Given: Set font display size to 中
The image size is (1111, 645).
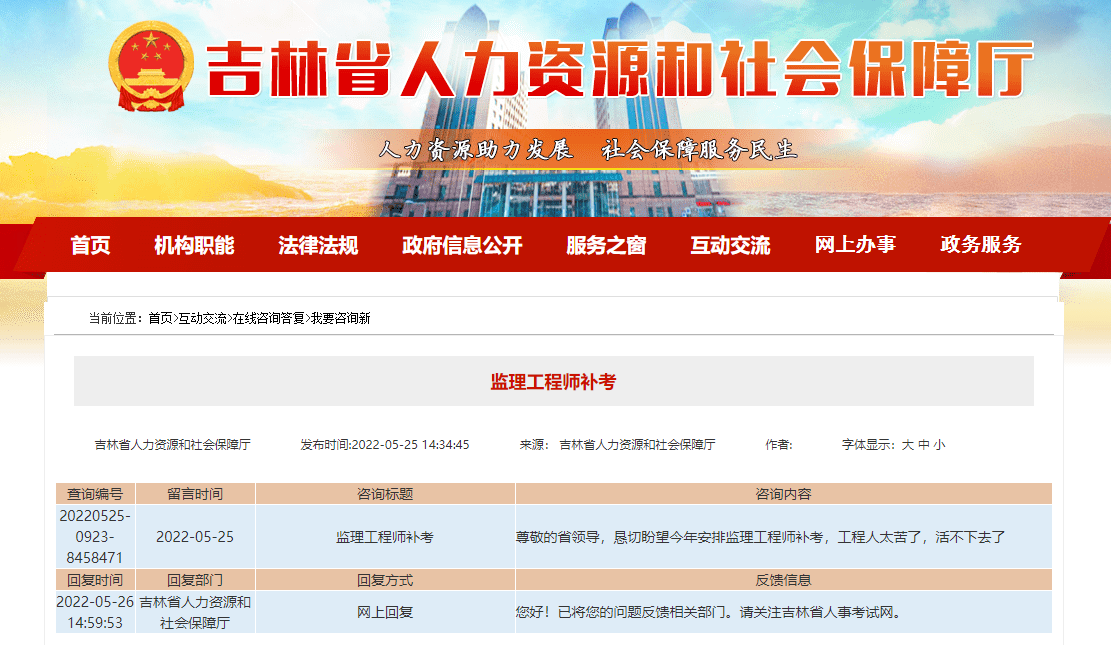Looking at the screenshot, I should tap(924, 445).
